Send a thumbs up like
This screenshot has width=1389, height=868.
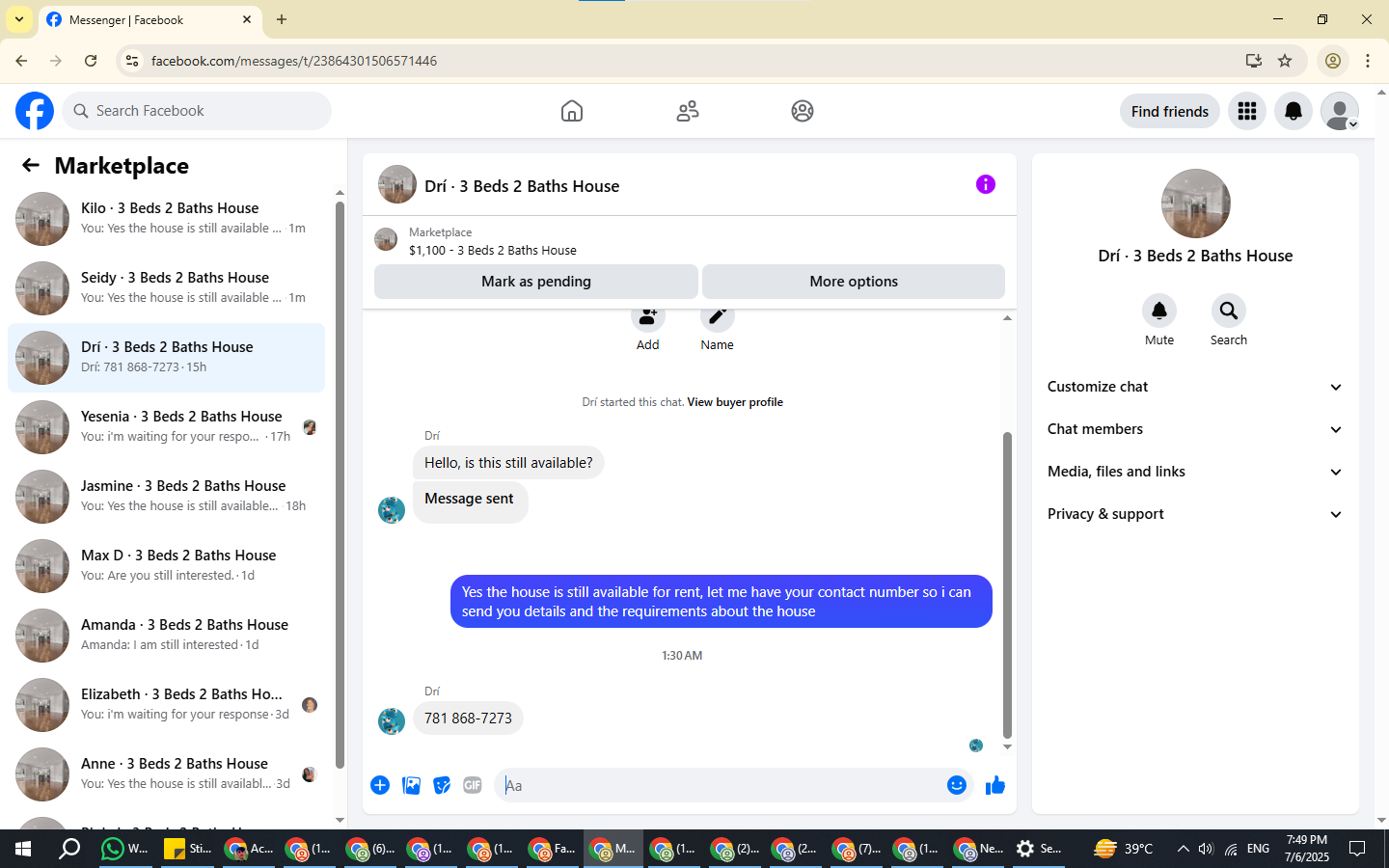[x=995, y=785]
